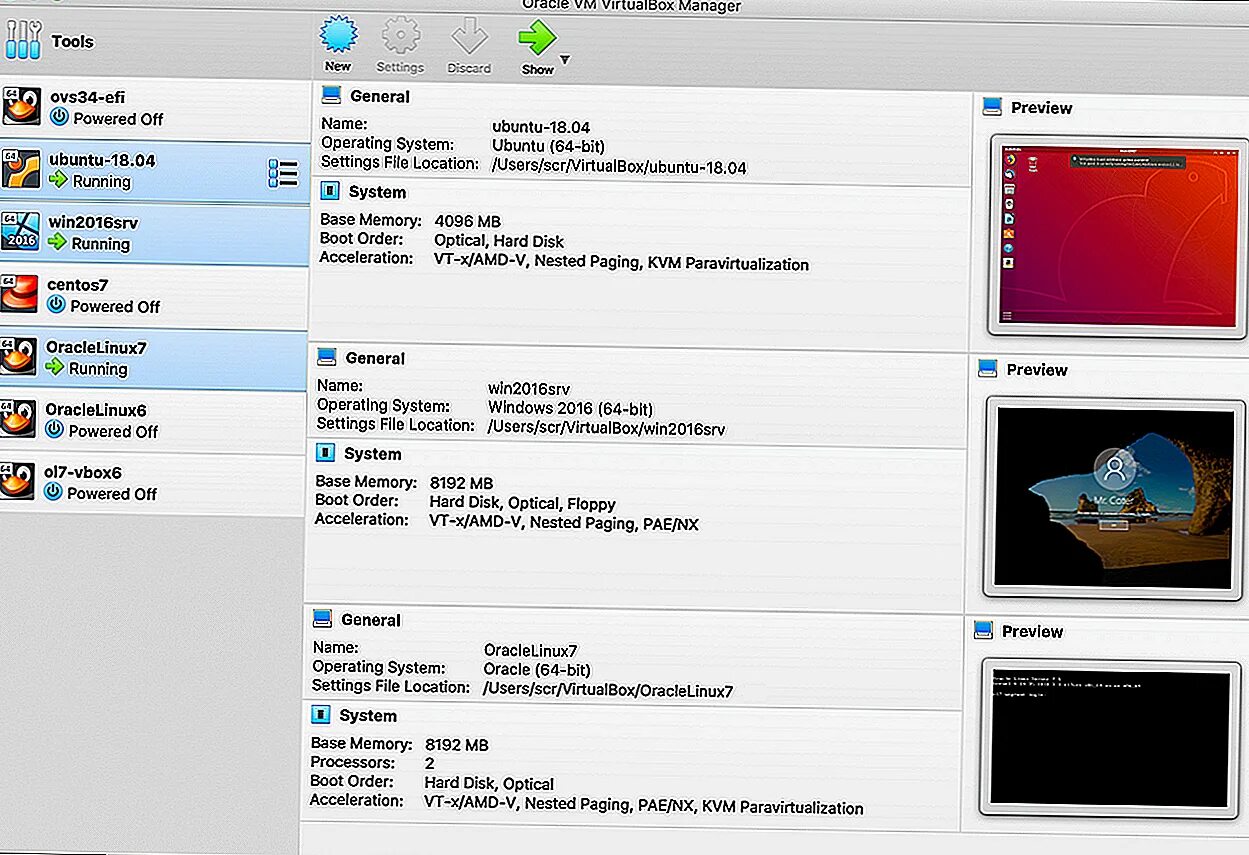Click monitor icon beside OracleLinux7 General
1249x855 pixels.
click(322, 618)
